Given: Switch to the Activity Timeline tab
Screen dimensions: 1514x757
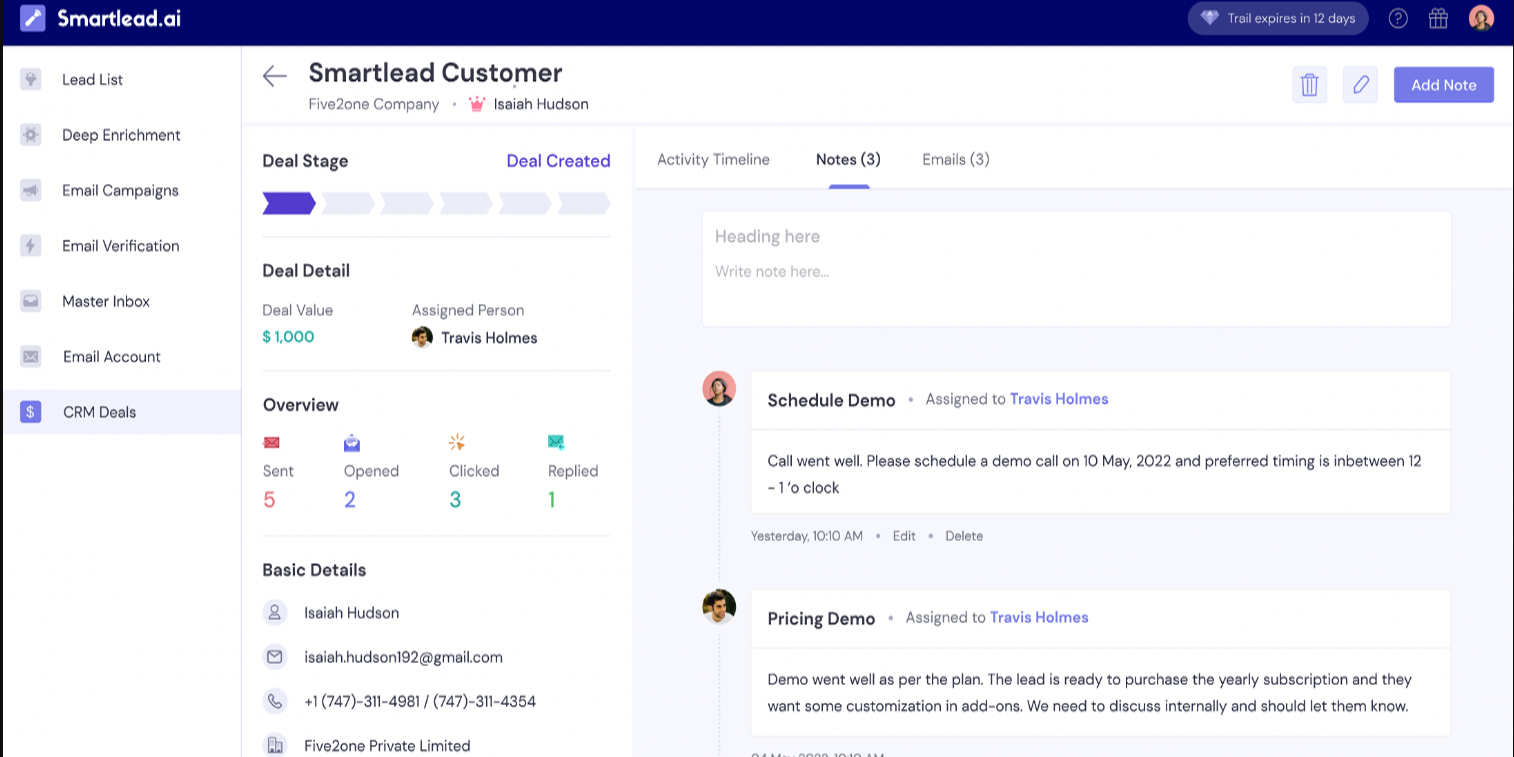Looking at the screenshot, I should tap(713, 159).
